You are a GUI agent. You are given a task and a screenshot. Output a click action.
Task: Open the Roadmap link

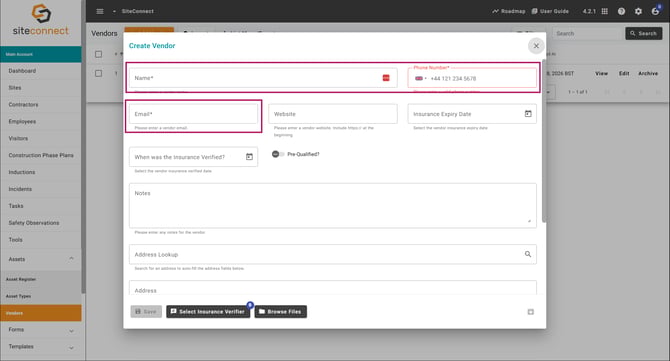(508, 11)
